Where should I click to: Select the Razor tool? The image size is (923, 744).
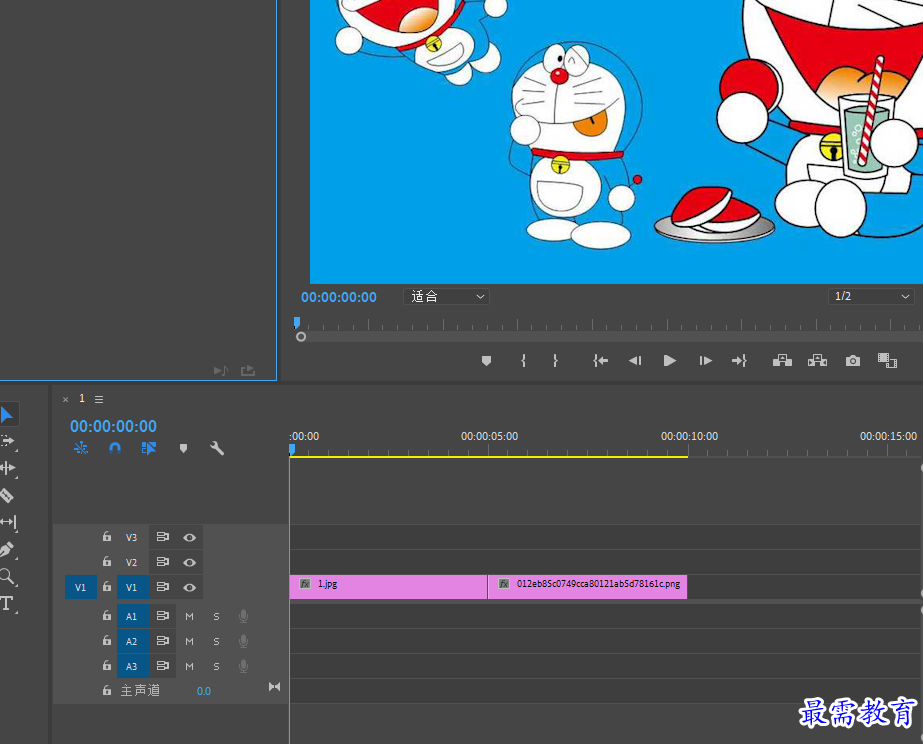6,496
